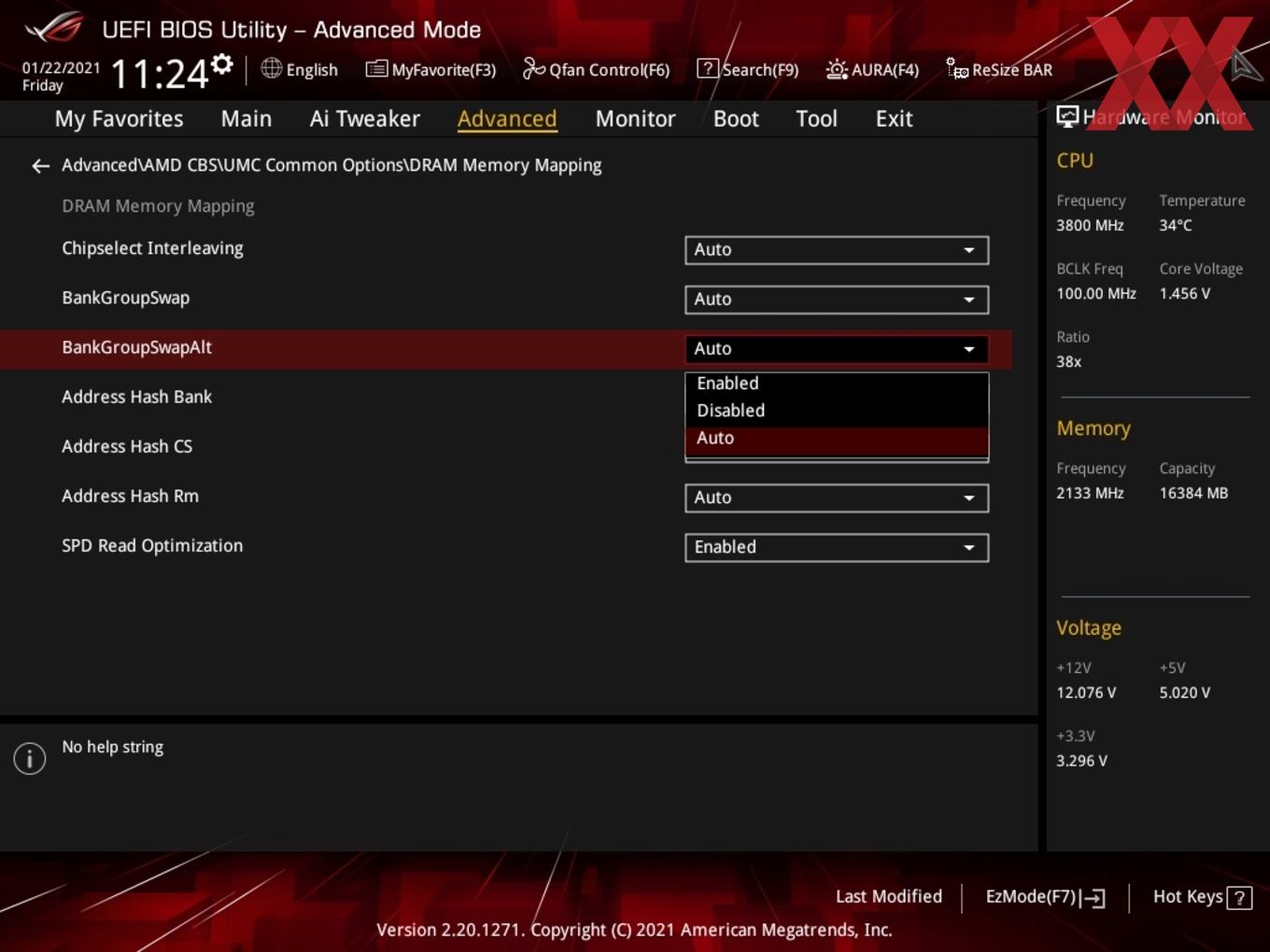Open the Qfan Control fan icon
The width and height of the screenshot is (1270, 952).
click(x=533, y=68)
